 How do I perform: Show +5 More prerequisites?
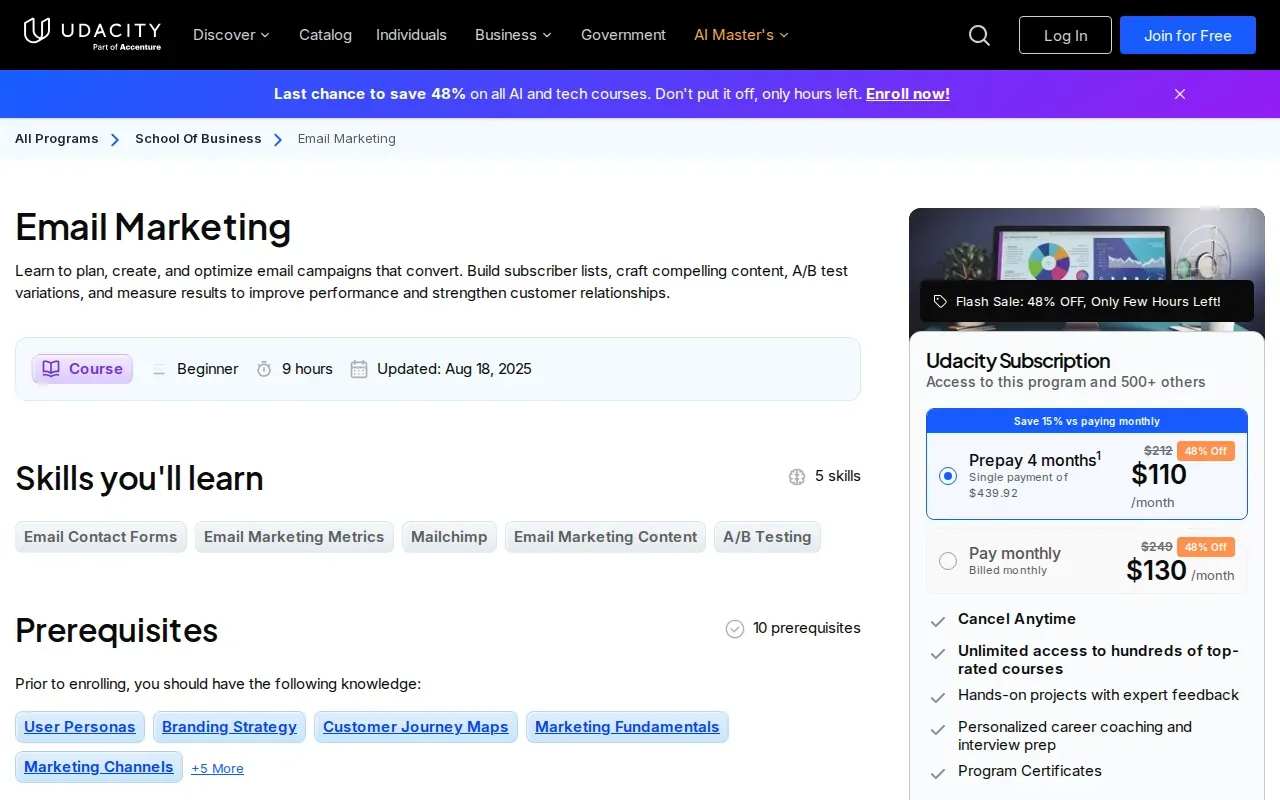217,768
